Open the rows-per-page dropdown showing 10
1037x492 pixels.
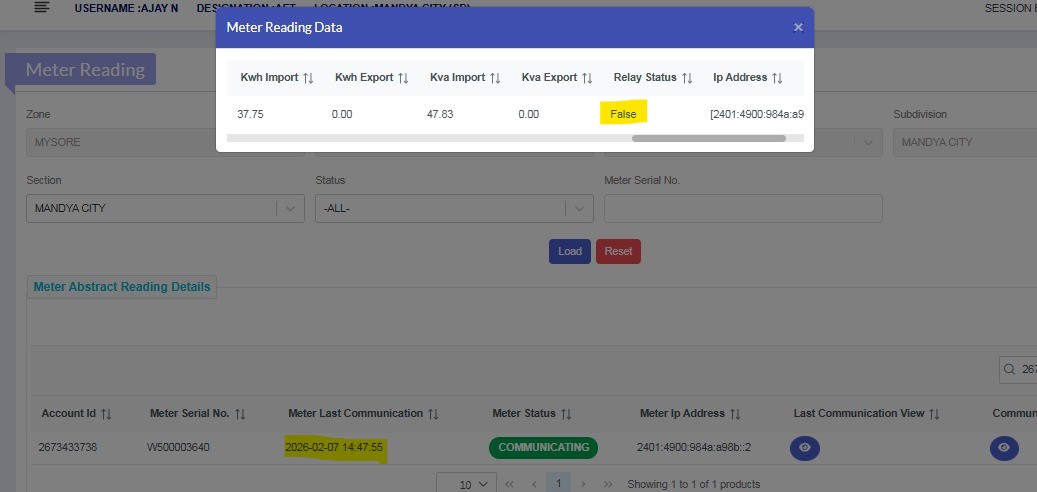(466, 484)
